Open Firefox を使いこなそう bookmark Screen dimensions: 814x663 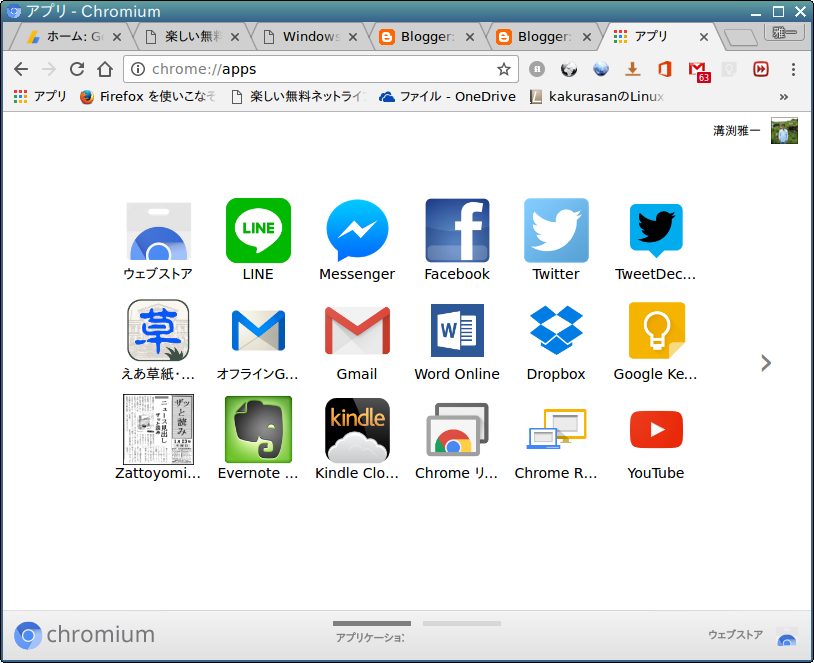coord(148,97)
